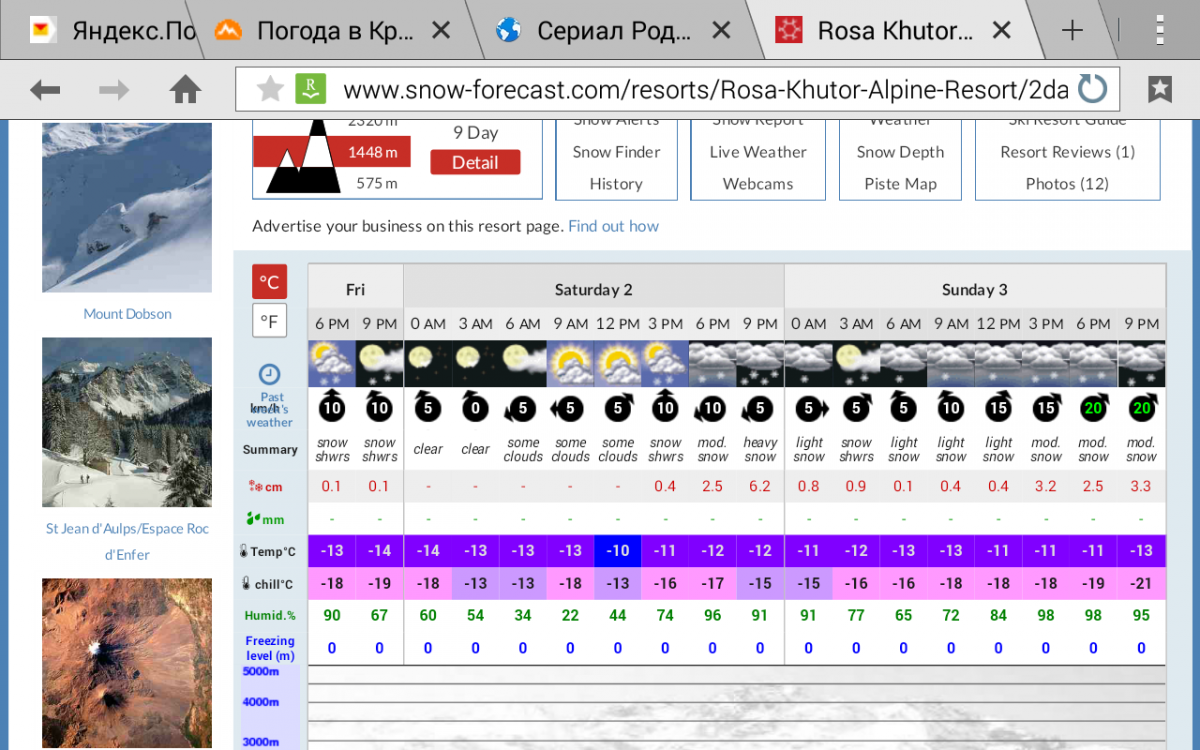Click the humidity value 44
The width and height of the screenshot is (1200, 750).
point(618,616)
